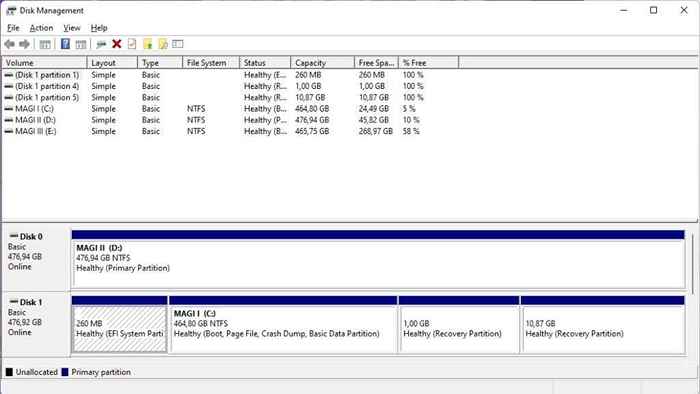This screenshot has width=700, height=394.
Task: Click the yellow search/find folder toolbar icon
Action: click(163, 44)
